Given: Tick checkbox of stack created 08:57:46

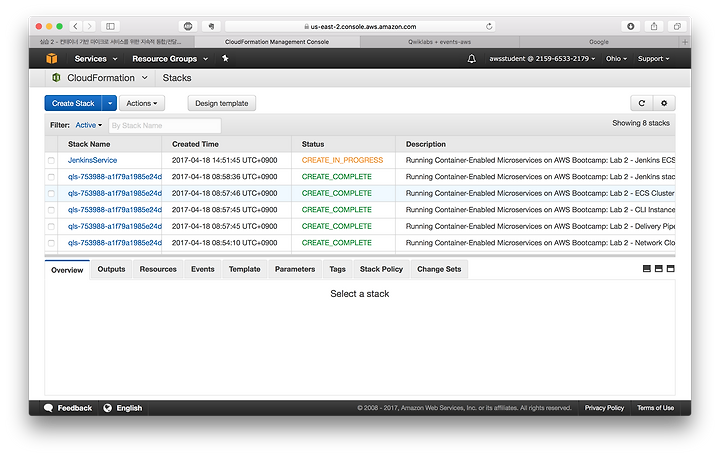Looking at the screenshot, I should [x=51, y=193].
